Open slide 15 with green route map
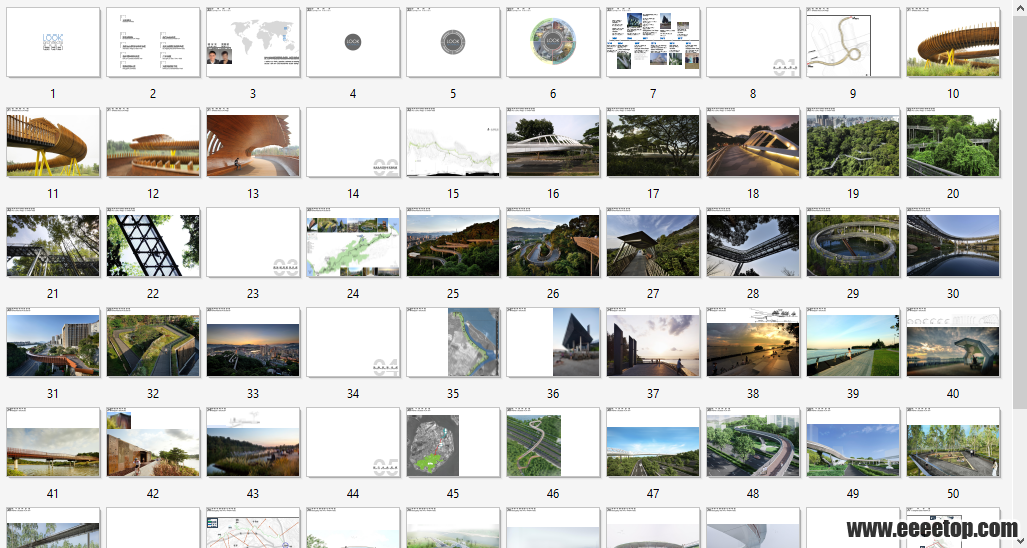The height and width of the screenshot is (548, 1027). pyautogui.click(x=453, y=142)
